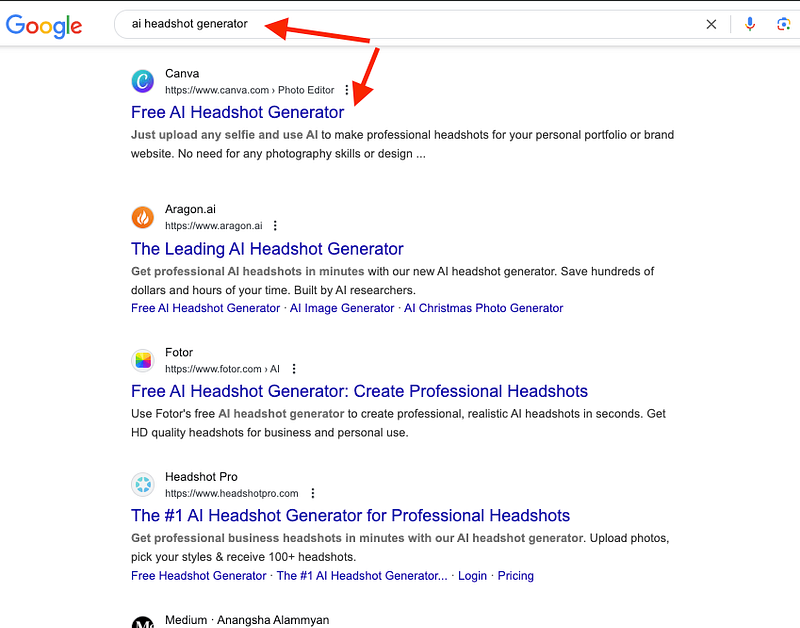Open more options for Fotor result
The image size is (800, 628).
294,369
